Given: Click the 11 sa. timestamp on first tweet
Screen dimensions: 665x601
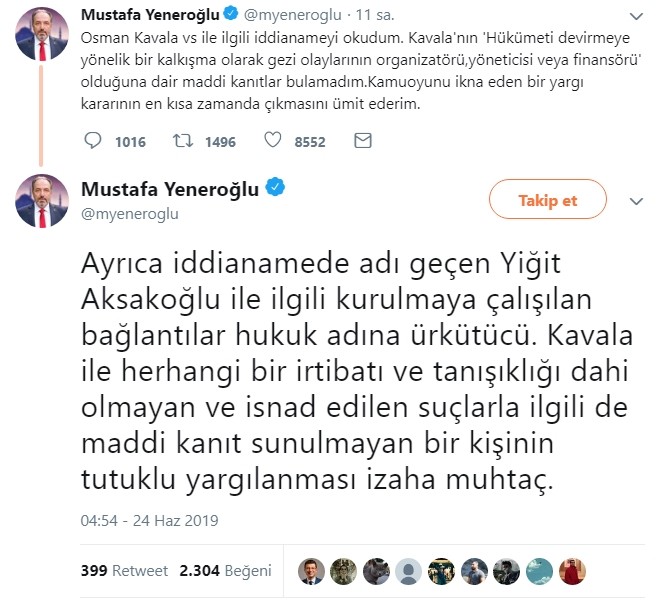Looking at the screenshot, I should (x=375, y=15).
